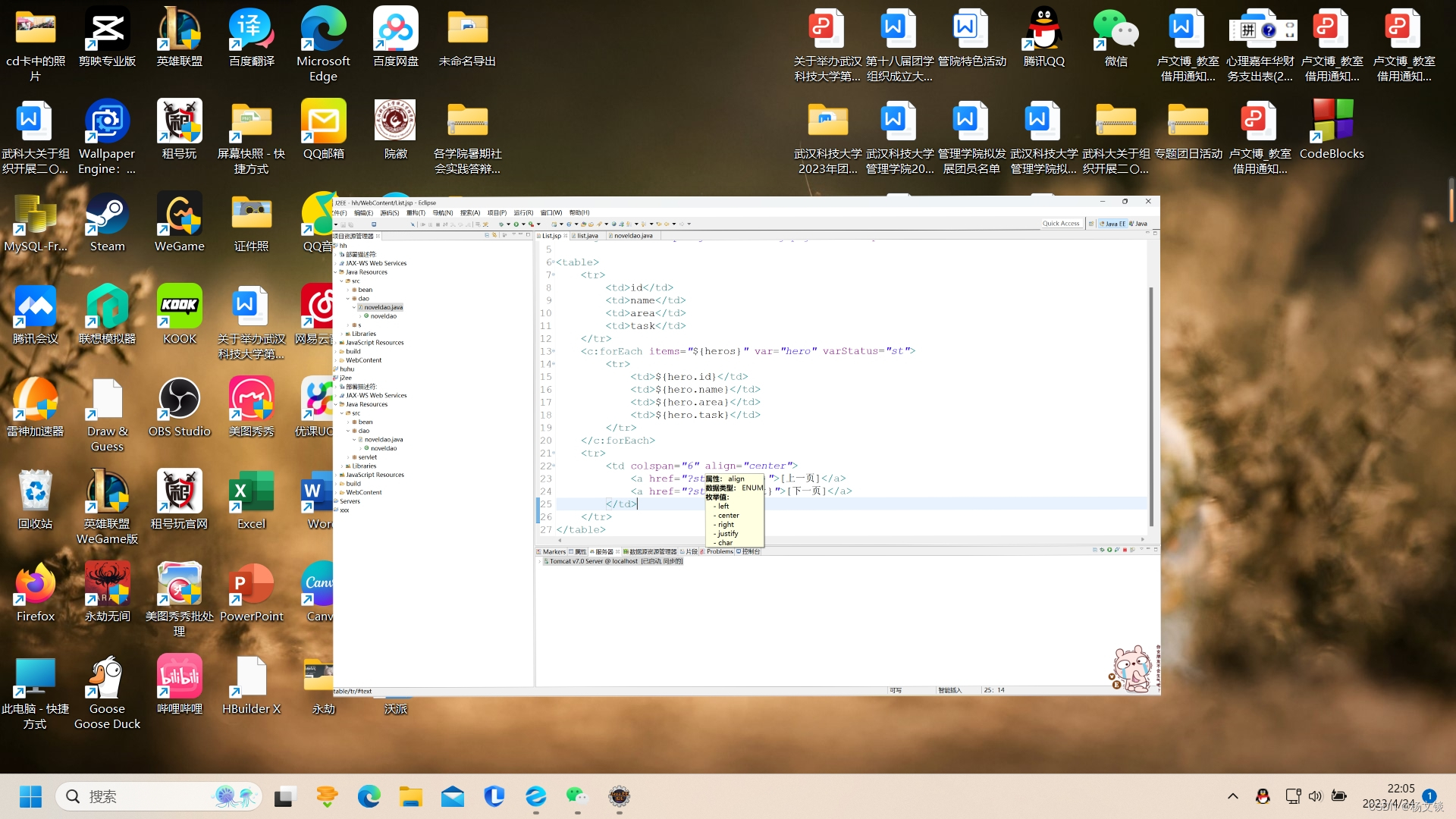Screen dimensions: 1456x819
Task: Click the Debug bug icon in Eclipse toolbar
Action: point(501,224)
